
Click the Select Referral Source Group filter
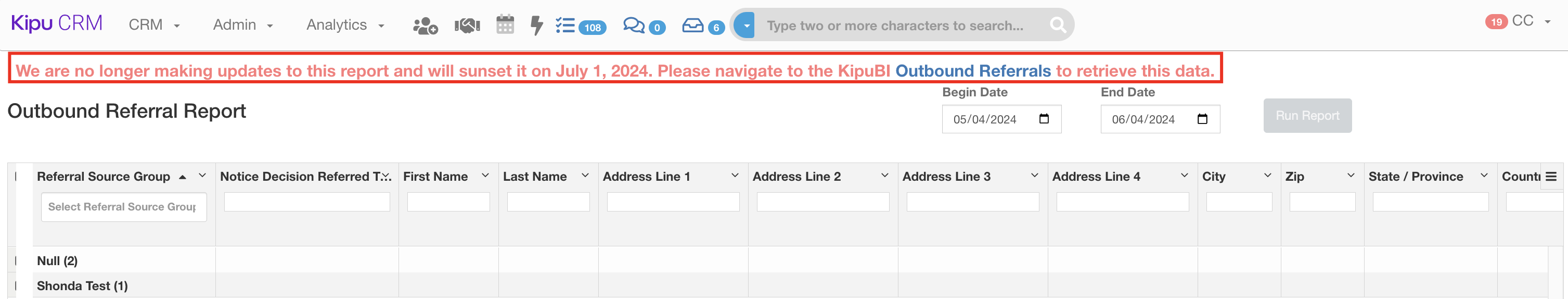[x=124, y=207]
